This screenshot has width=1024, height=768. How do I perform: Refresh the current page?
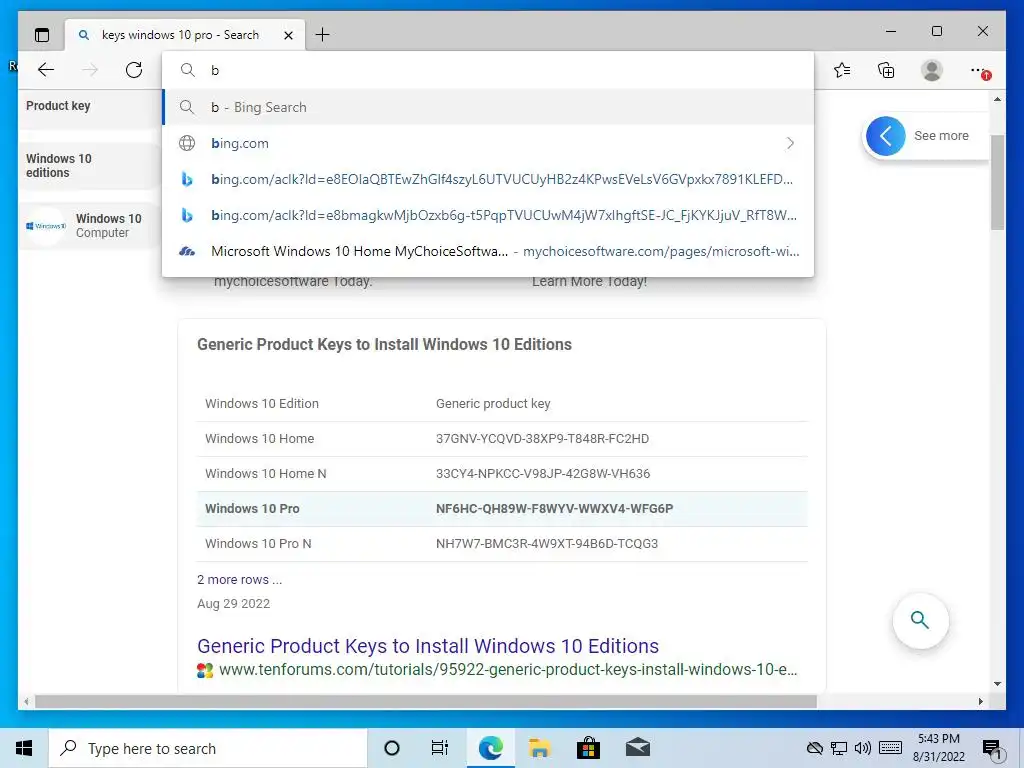pos(134,70)
